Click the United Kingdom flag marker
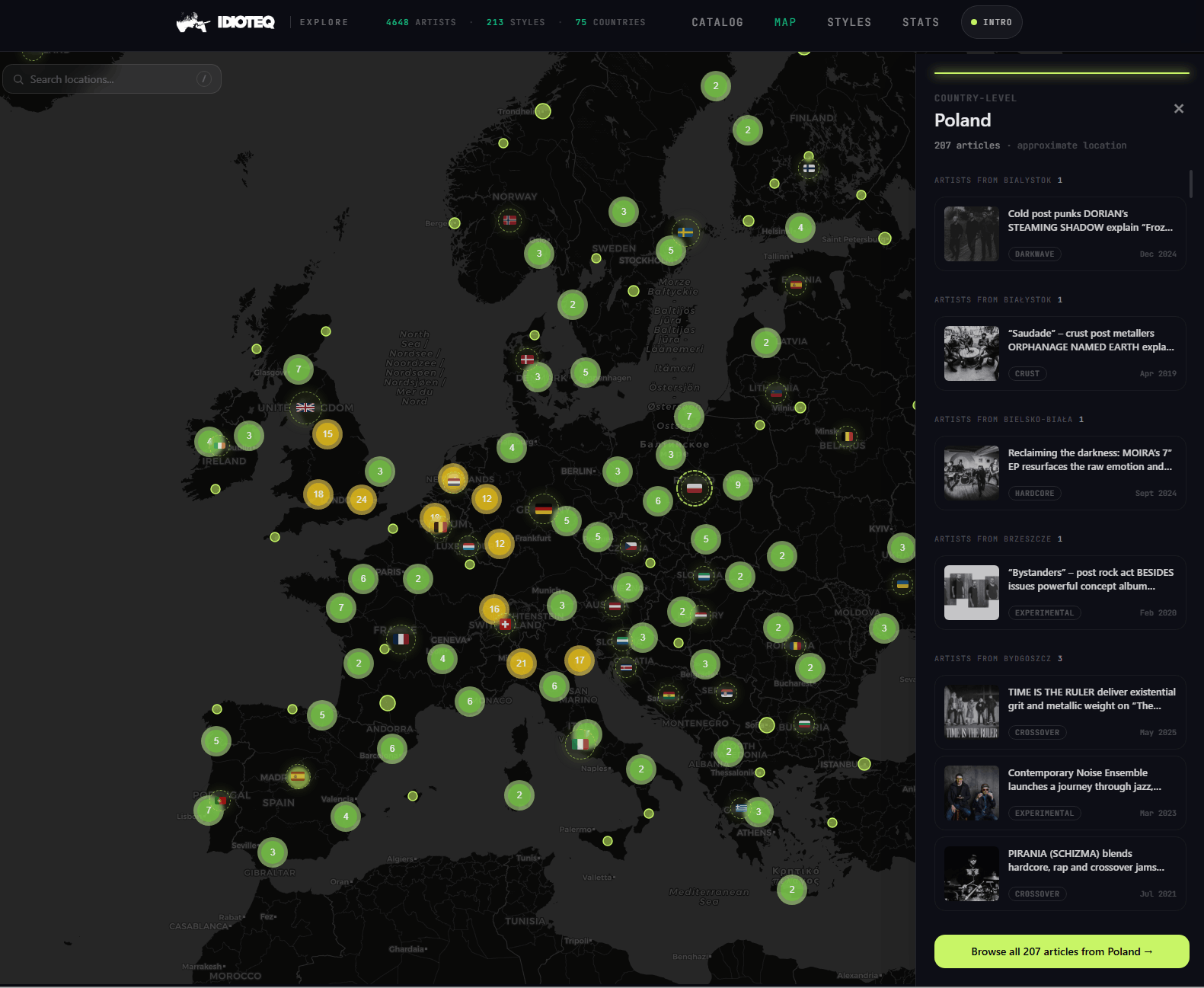Image resolution: width=1204 pixels, height=988 pixels. click(x=305, y=408)
